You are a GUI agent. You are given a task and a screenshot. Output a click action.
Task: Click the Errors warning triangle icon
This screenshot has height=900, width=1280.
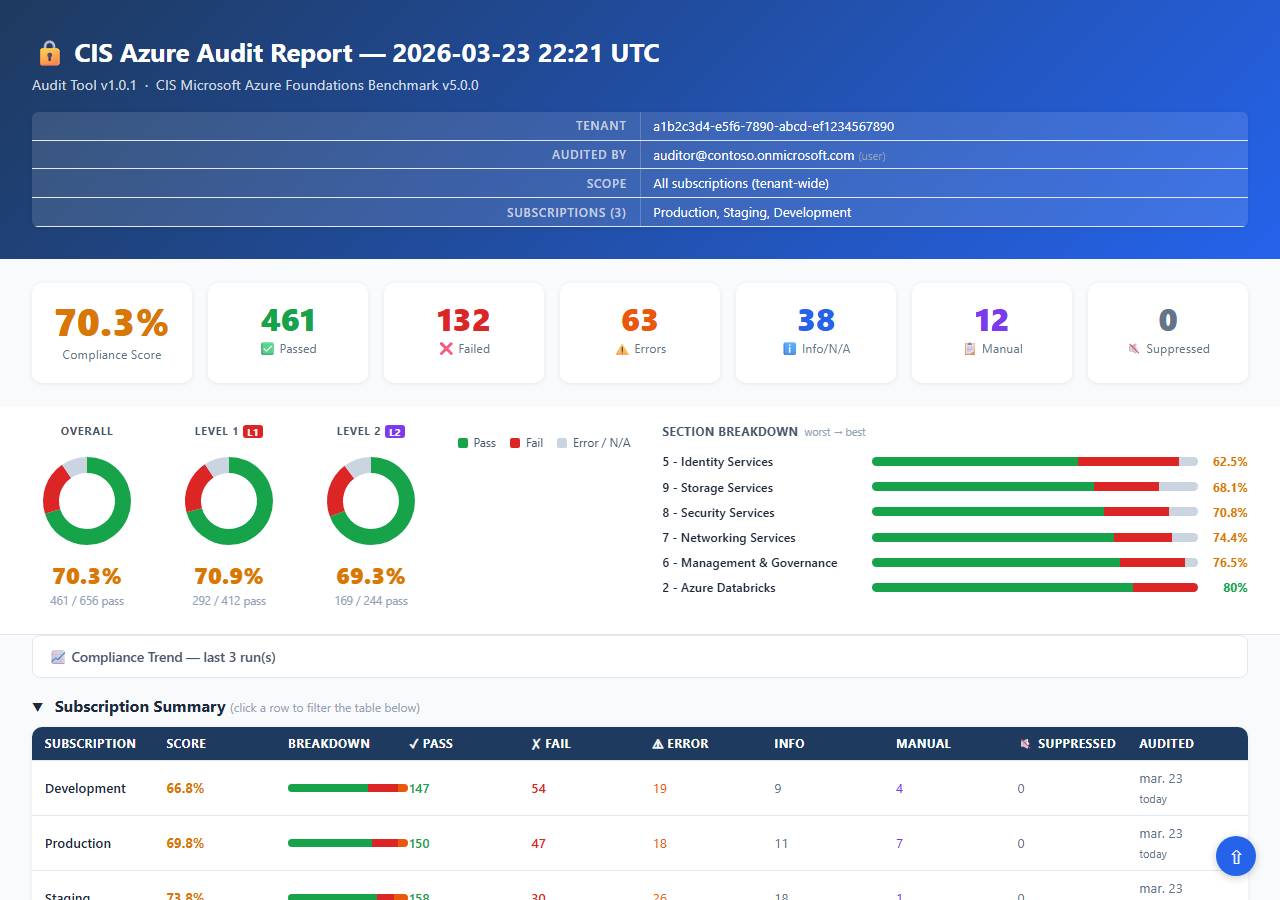pos(622,349)
